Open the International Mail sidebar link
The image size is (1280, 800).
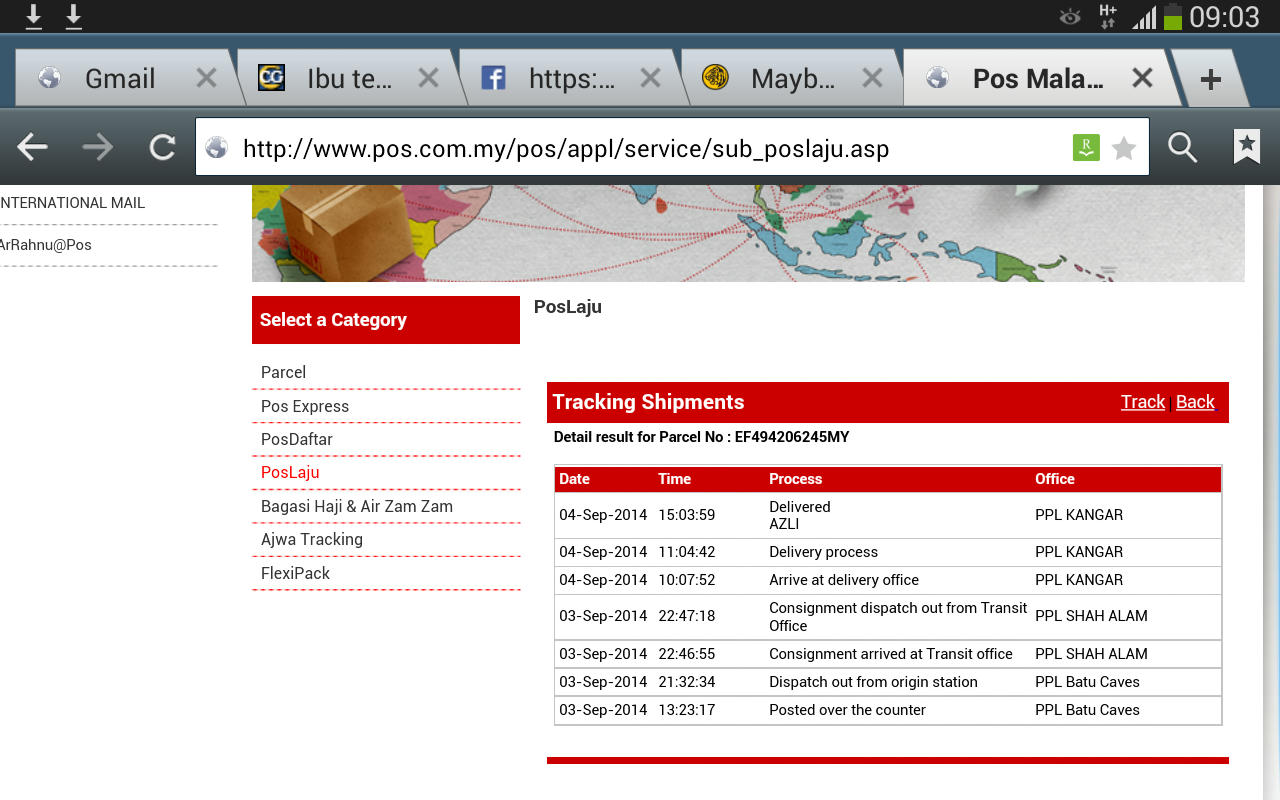(72, 203)
